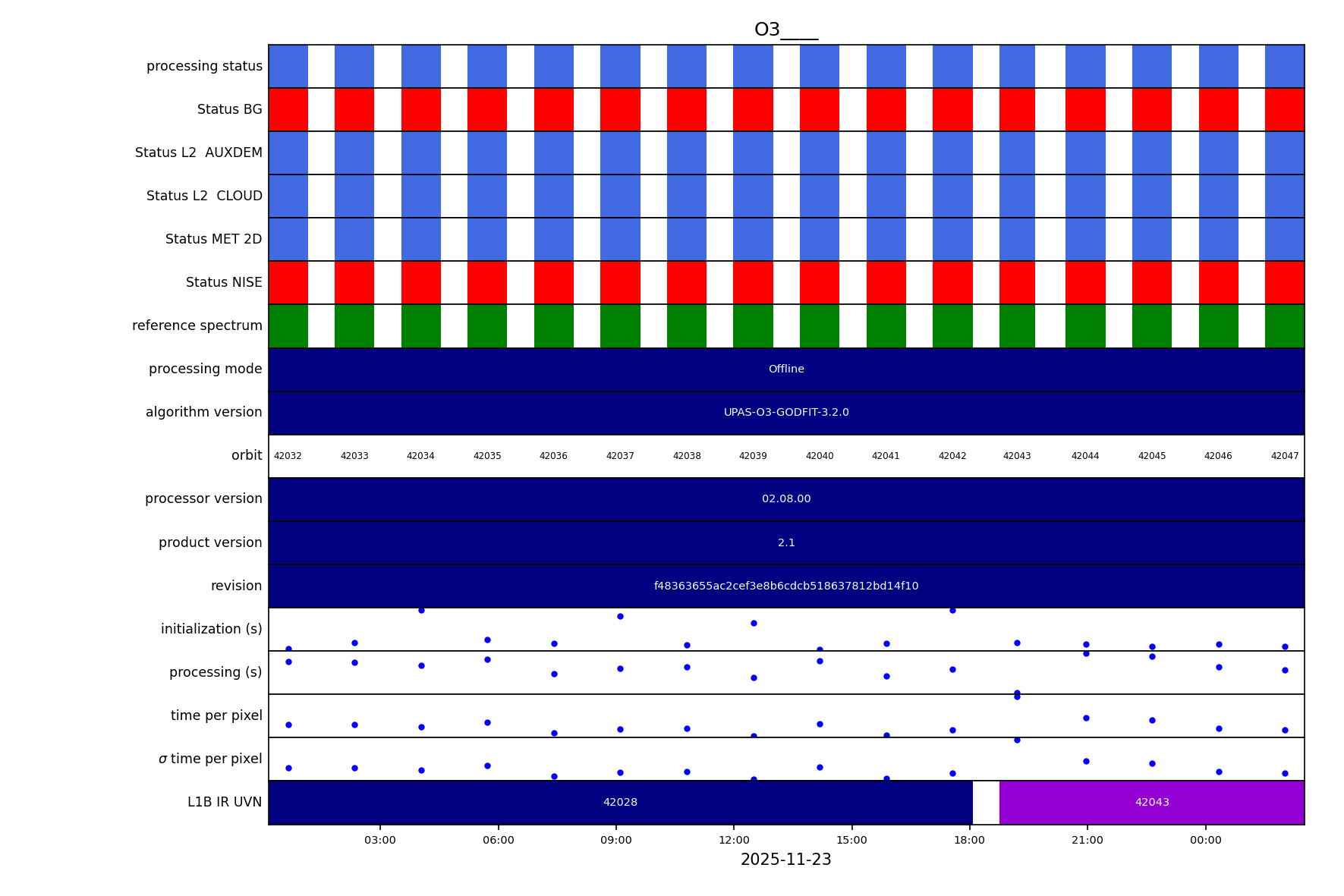
Task: Click the 03:00 time axis label
Action: click(x=380, y=841)
